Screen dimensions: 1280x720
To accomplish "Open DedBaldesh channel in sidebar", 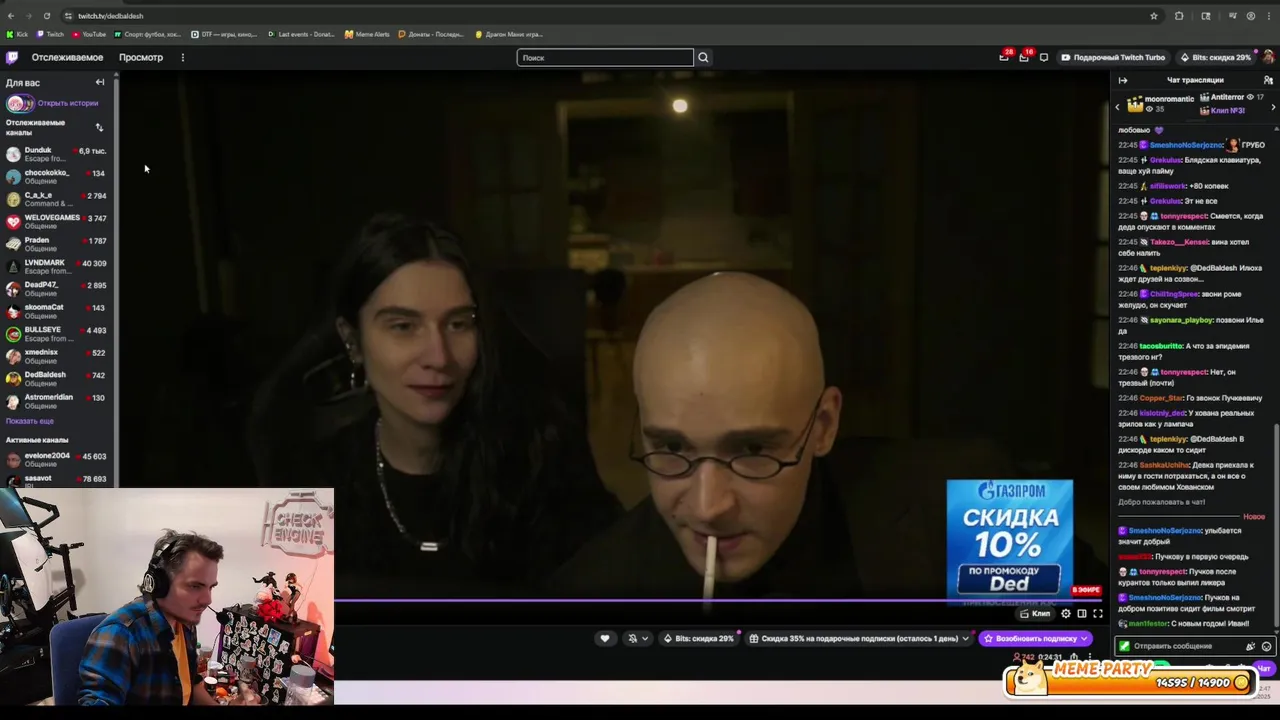I will (56, 379).
